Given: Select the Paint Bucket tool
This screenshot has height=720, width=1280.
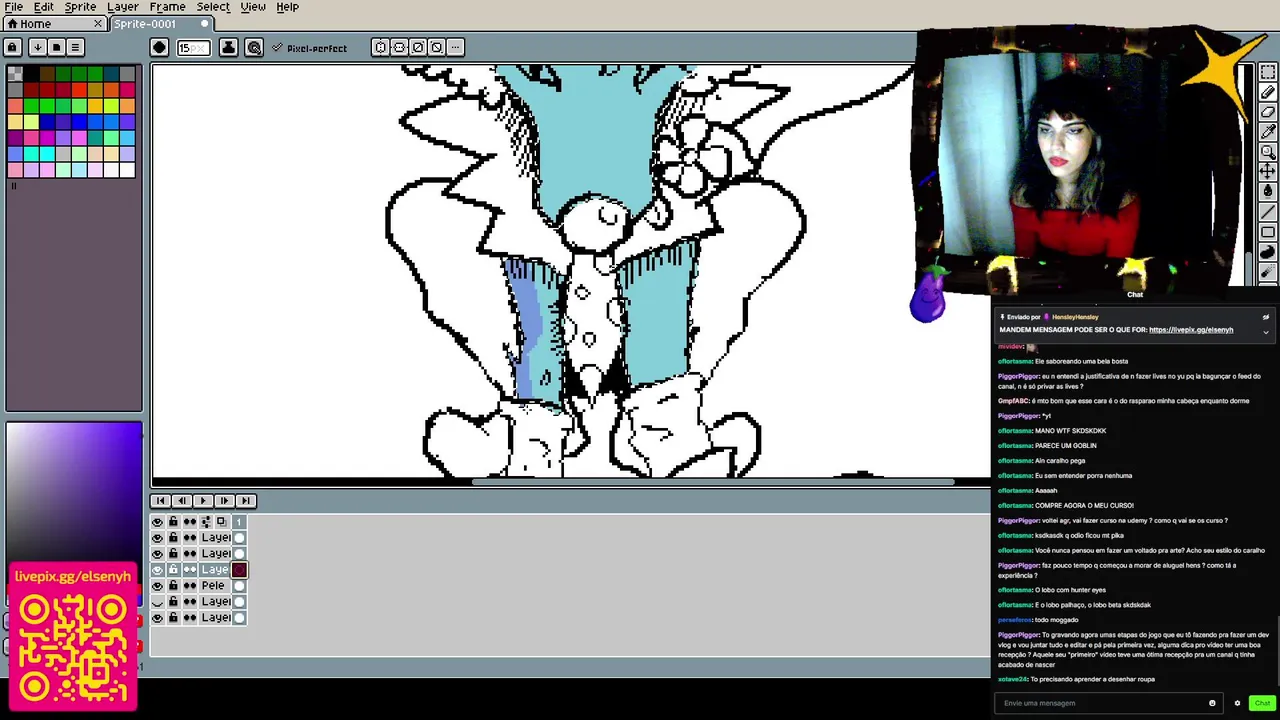Looking at the screenshot, I should click(1268, 192).
